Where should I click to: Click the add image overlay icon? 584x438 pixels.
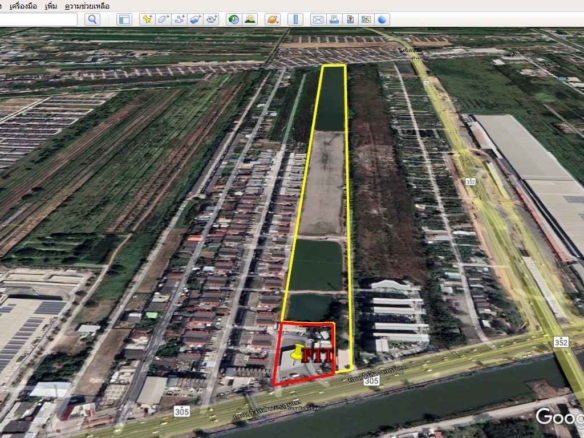tap(196, 19)
